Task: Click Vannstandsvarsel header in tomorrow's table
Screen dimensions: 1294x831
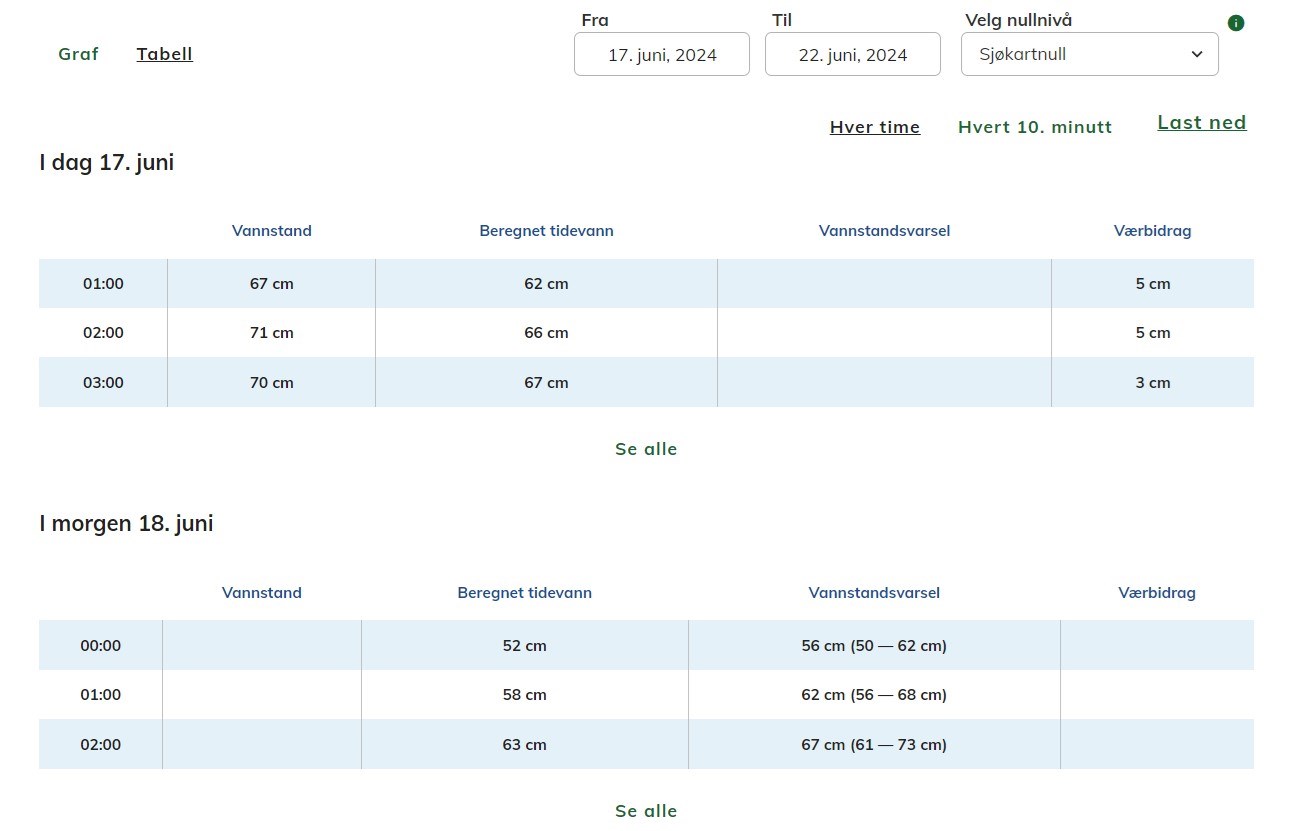Action: pos(874,593)
